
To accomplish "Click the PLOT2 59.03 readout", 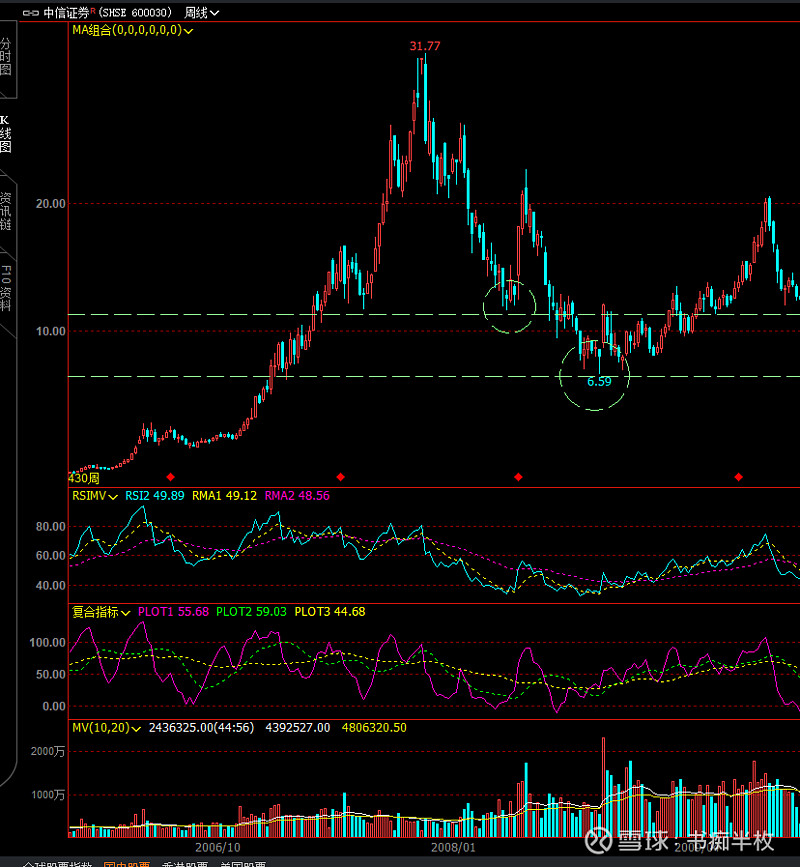I will click(251, 612).
